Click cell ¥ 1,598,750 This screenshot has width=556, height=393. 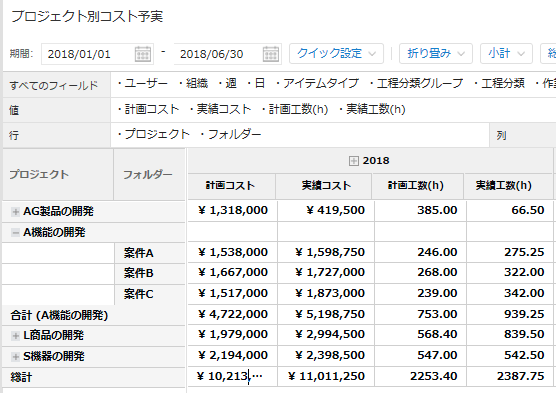pos(326,252)
